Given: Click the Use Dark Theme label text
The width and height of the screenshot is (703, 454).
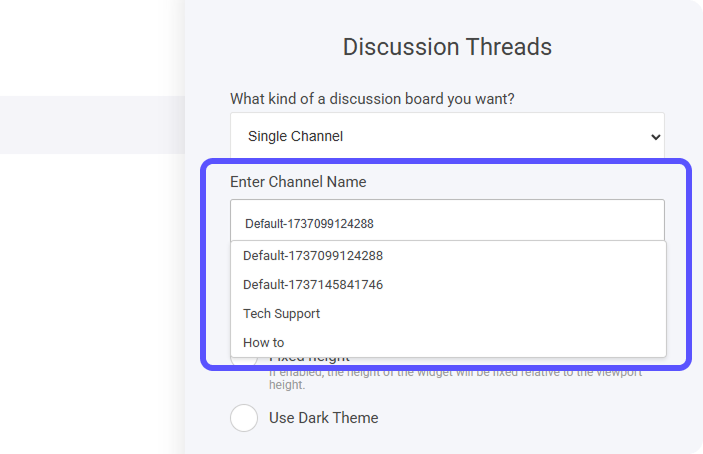Looking at the screenshot, I should point(323,417).
